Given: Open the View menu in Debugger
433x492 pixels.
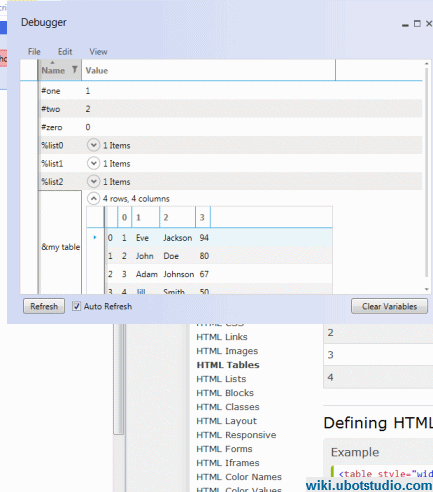Looking at the screenshot, I should point(98,52).
